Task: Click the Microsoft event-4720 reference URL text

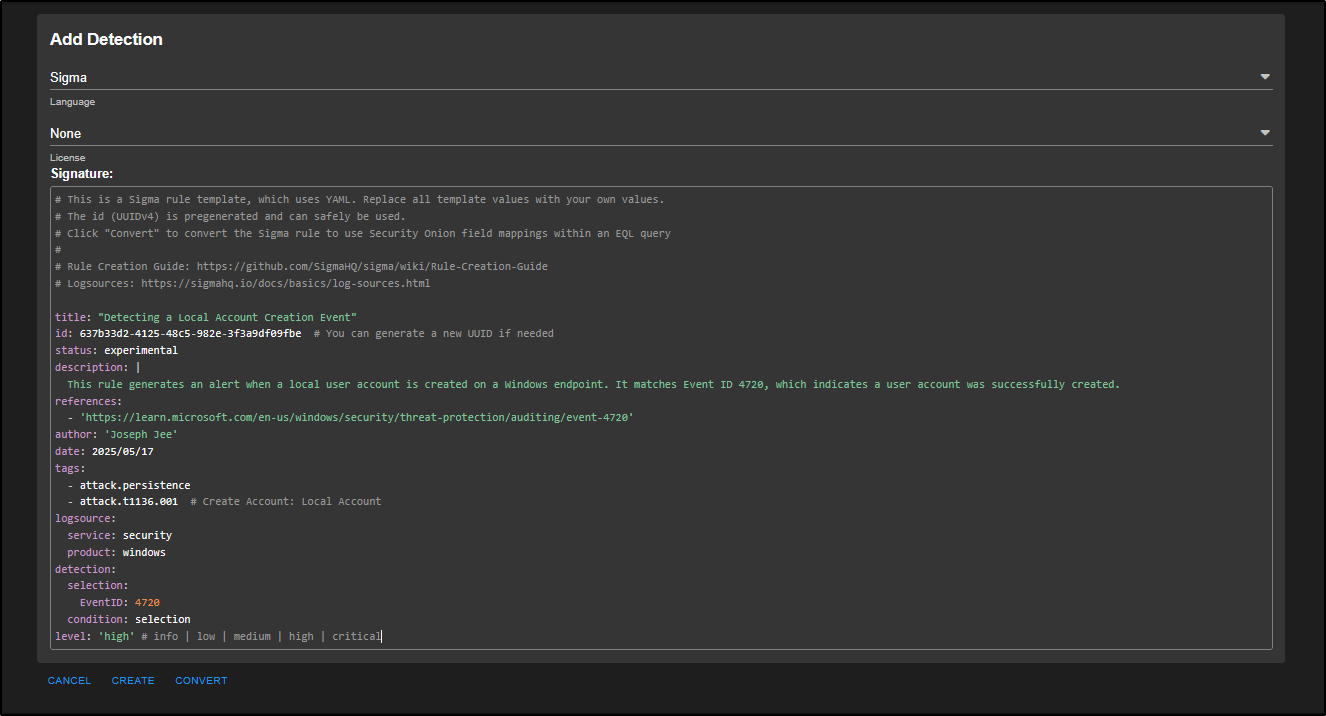Action: (x=356, y=418)
